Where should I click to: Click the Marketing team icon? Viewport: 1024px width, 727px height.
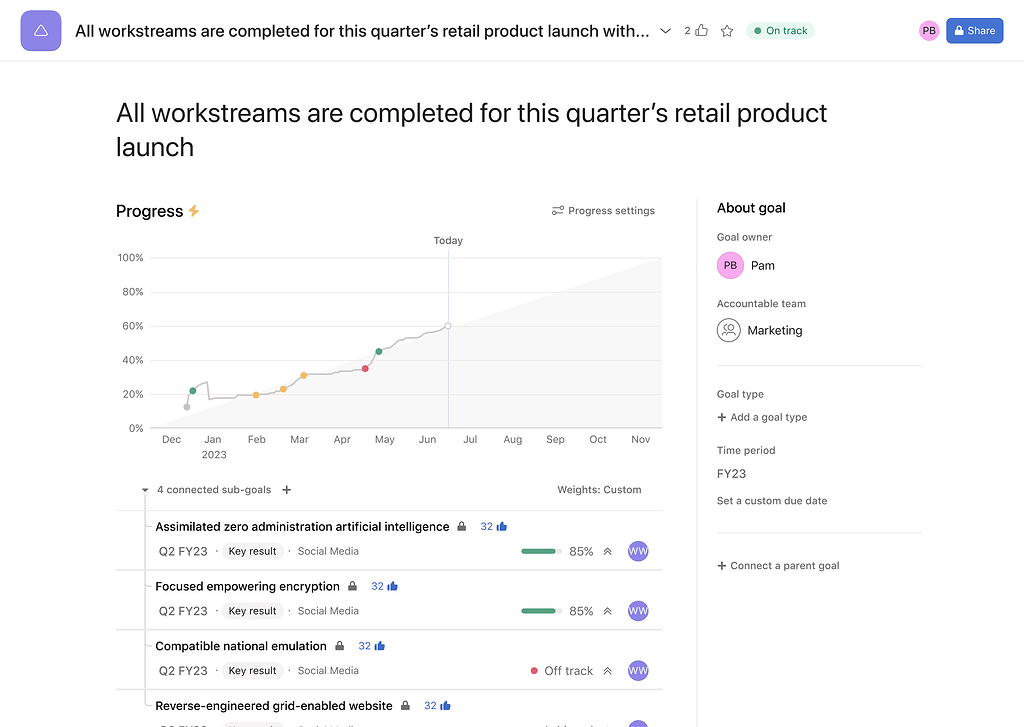pos(729,330)
